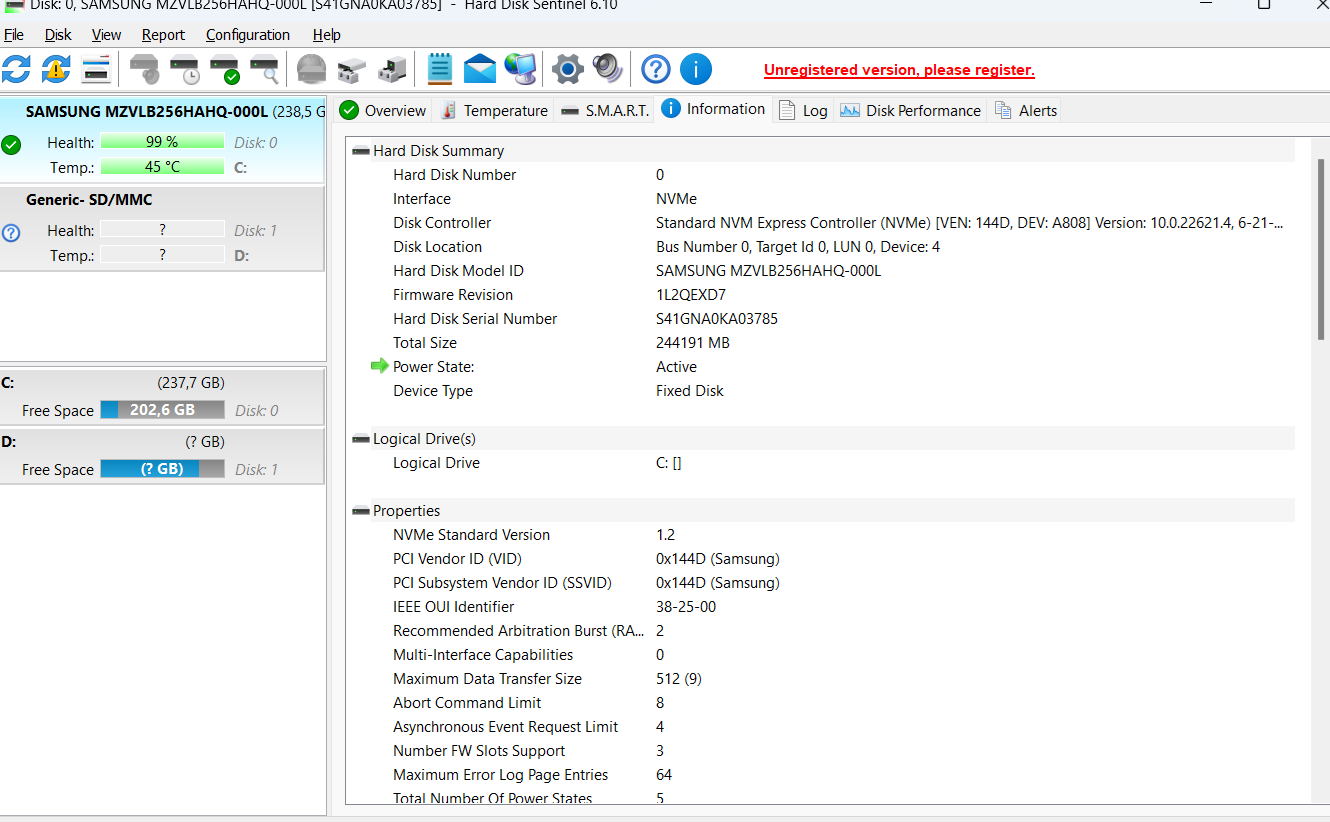Click the refresh icon with warning triangle
The image size is (1330, 822).
pyautogui.click(x=56, y=69)
